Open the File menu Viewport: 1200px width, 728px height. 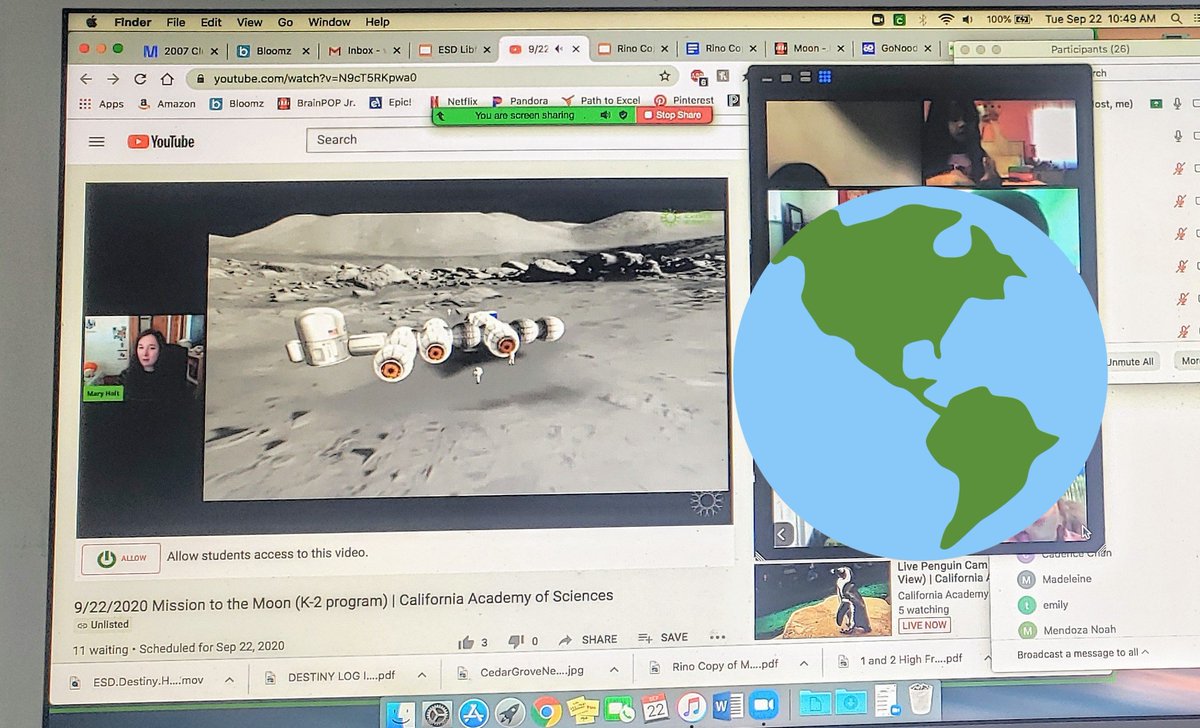point(176,22)
